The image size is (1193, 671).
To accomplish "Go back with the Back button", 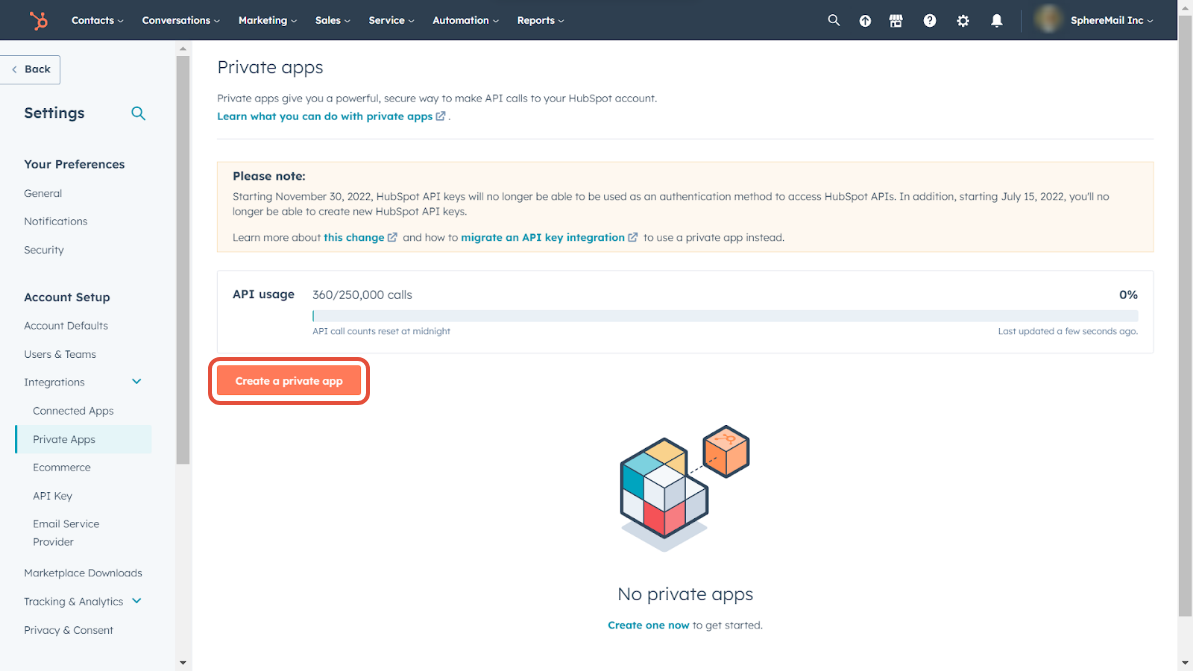I will 30,69.
